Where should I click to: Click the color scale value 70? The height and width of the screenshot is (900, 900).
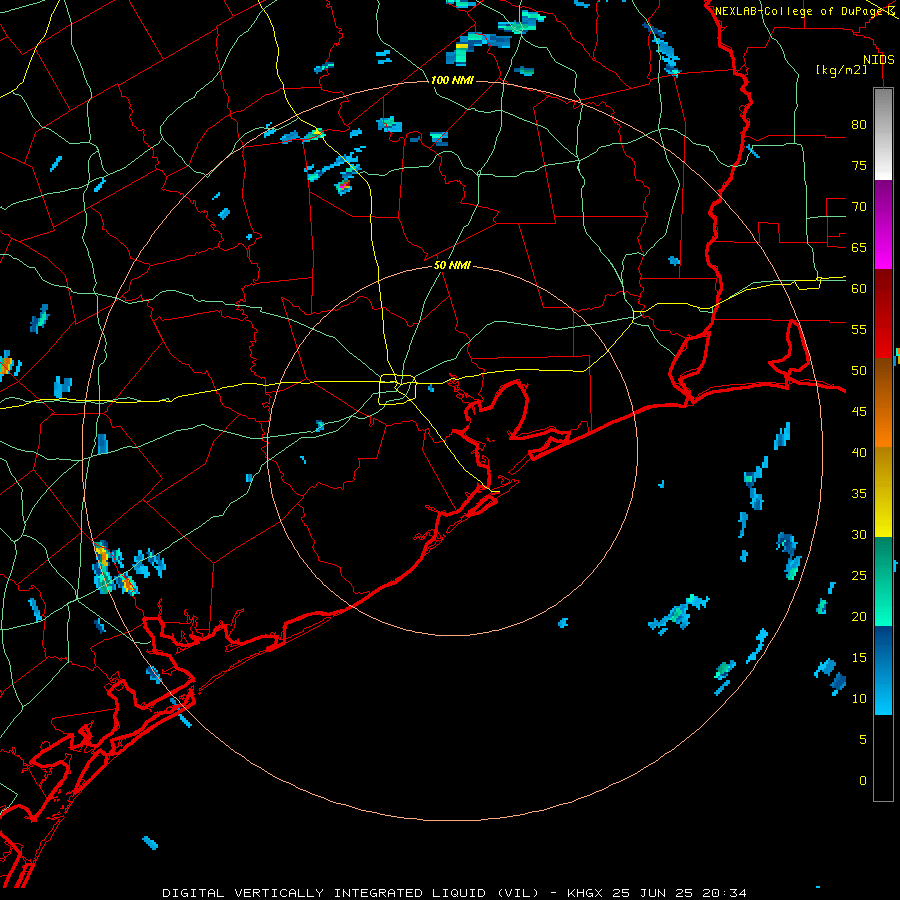[x=859, y=207]
